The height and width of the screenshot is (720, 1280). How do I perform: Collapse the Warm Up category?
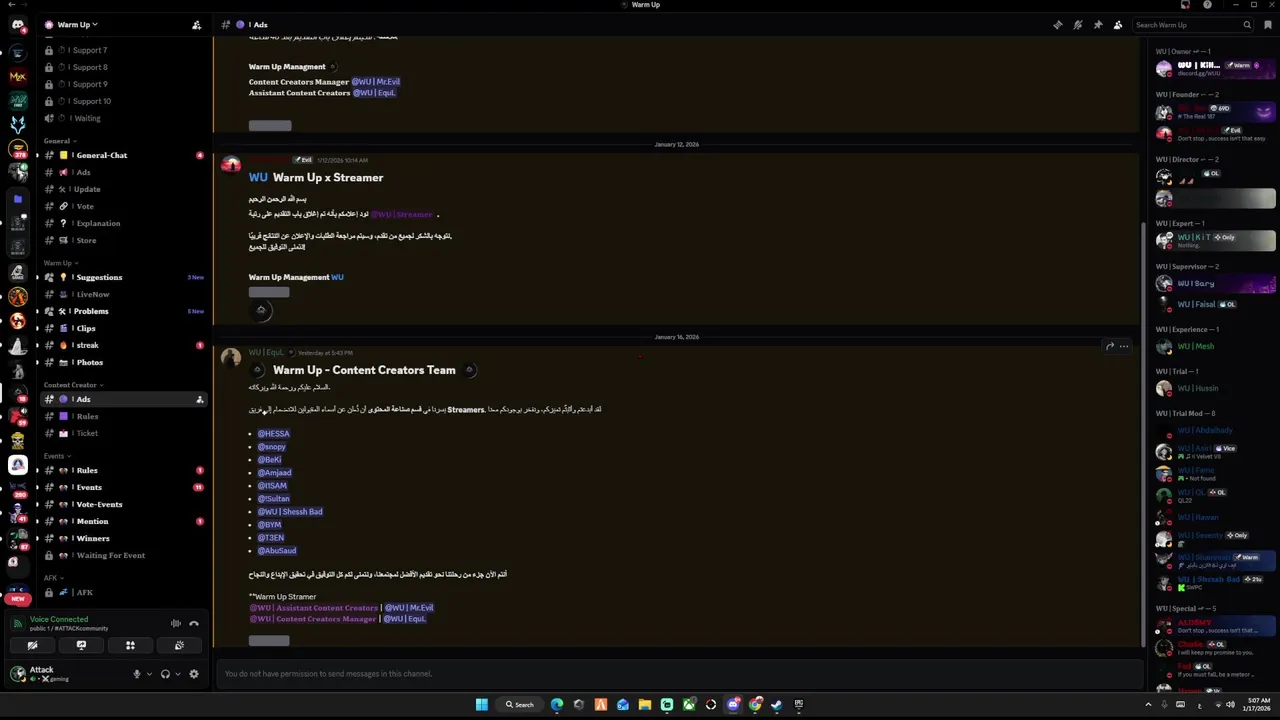point(61,263)
